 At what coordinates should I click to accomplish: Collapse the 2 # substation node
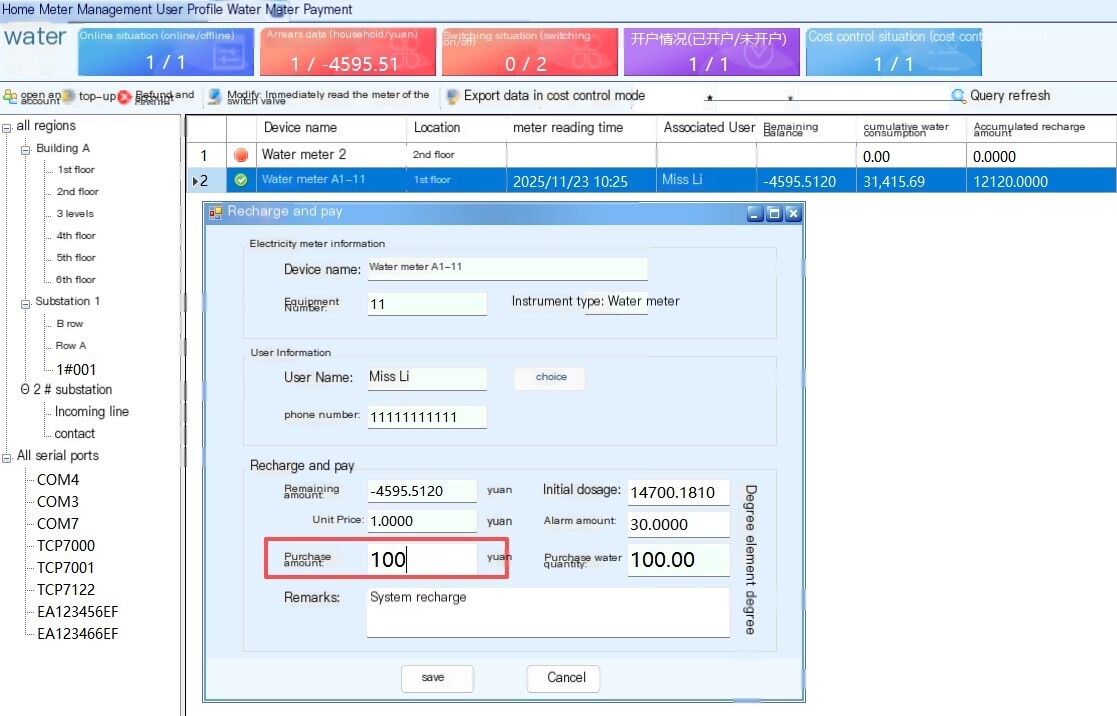point(25,389)
